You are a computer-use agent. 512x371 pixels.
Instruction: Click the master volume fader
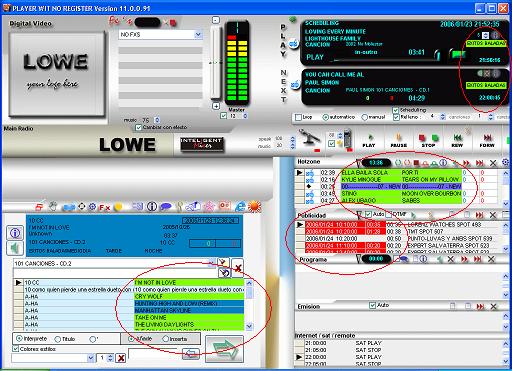pos(215,62)
